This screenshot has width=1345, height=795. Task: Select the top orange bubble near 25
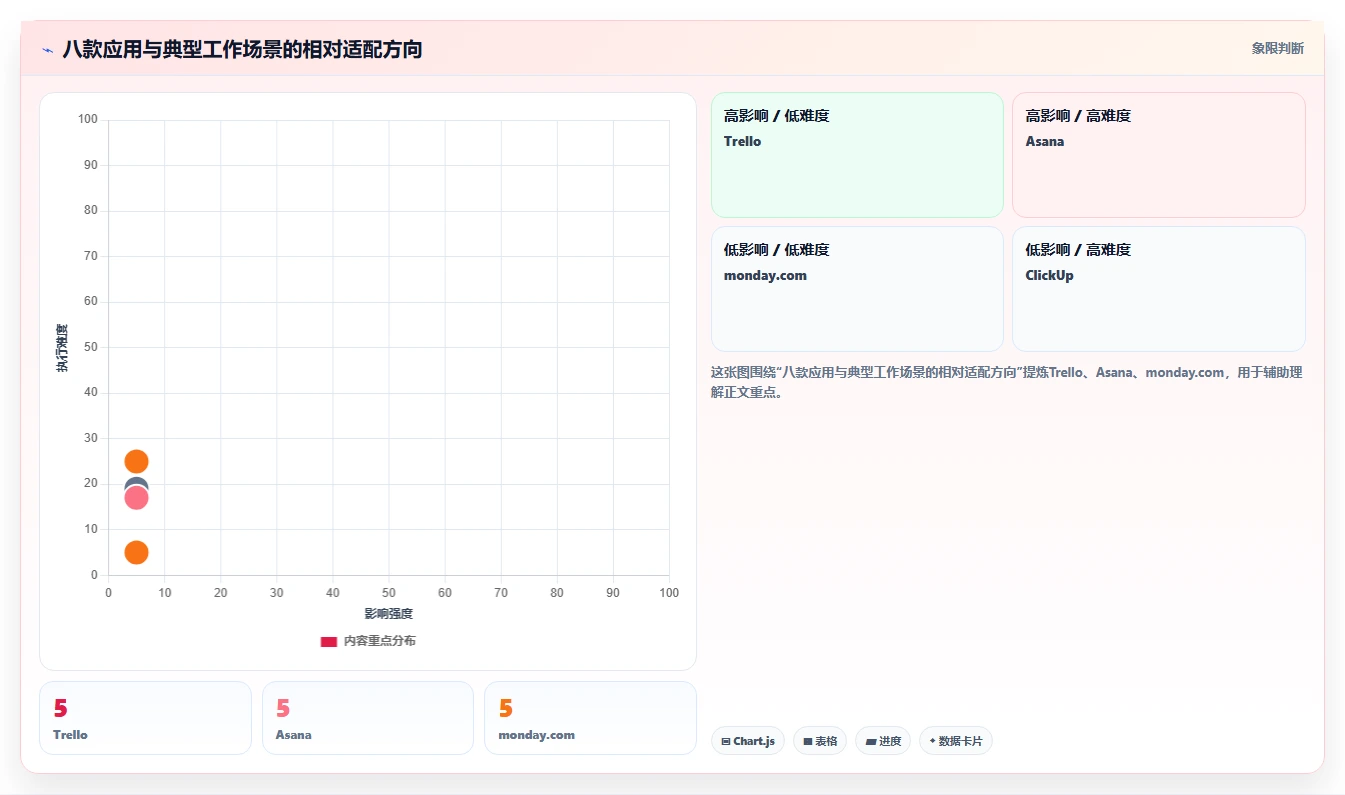(x=137, y=461)
